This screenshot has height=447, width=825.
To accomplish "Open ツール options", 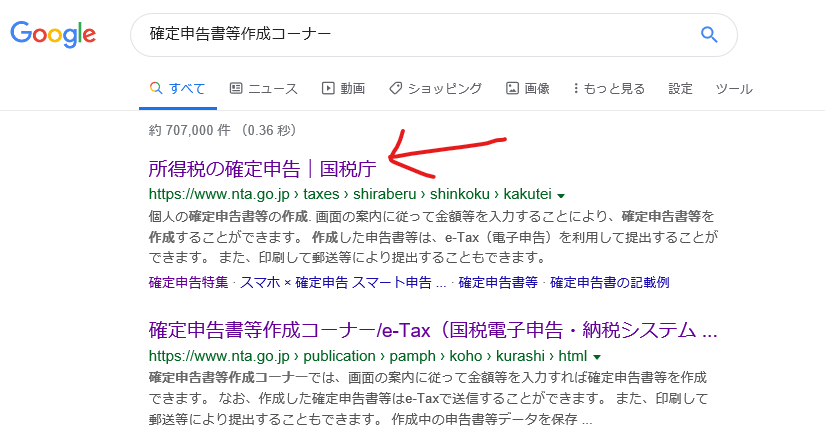I will click(734, 88).
